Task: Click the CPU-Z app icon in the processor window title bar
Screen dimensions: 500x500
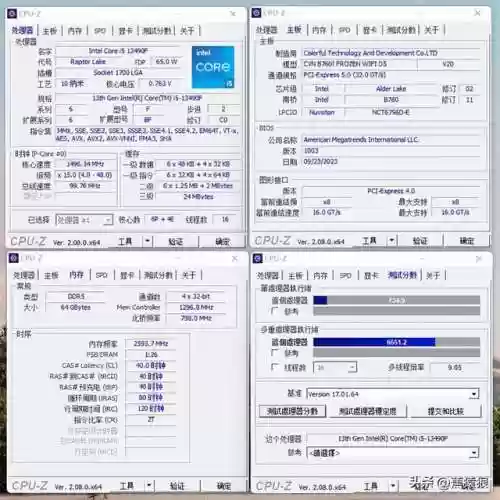Action: [x=12, y=14]
